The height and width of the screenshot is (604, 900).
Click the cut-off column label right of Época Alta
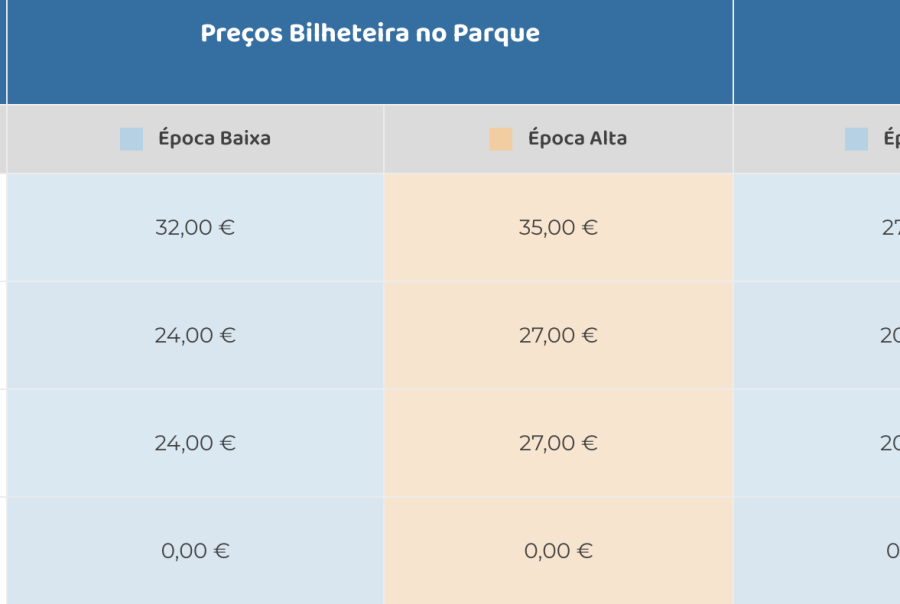pos(891,139)
